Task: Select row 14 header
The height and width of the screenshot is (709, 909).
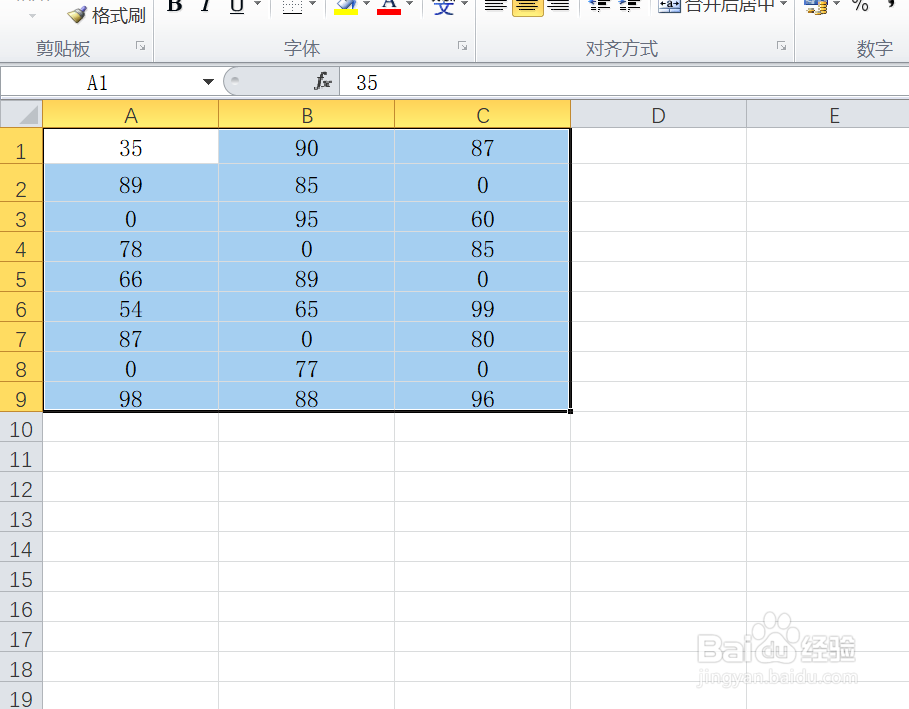Action: (21, 548)
